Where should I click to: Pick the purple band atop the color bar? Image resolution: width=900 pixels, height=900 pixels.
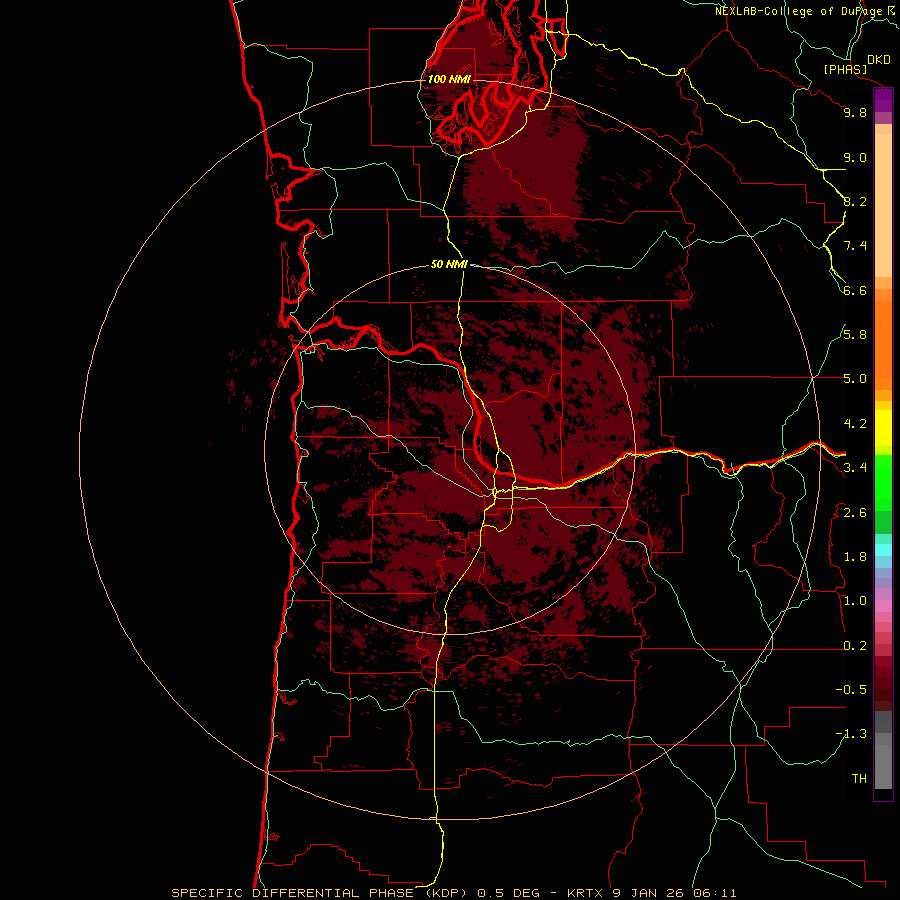pyautogui.click(x=883, y=100)
